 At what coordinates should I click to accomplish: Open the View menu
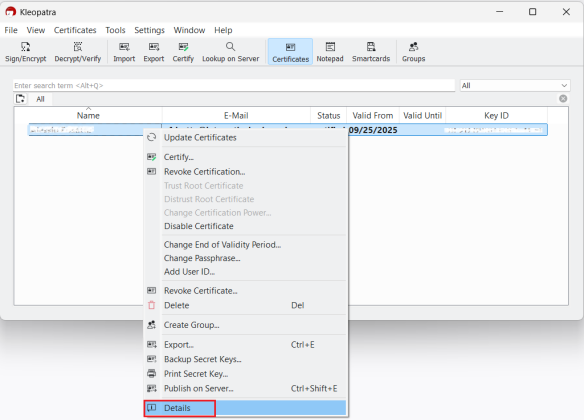point(36,30)
